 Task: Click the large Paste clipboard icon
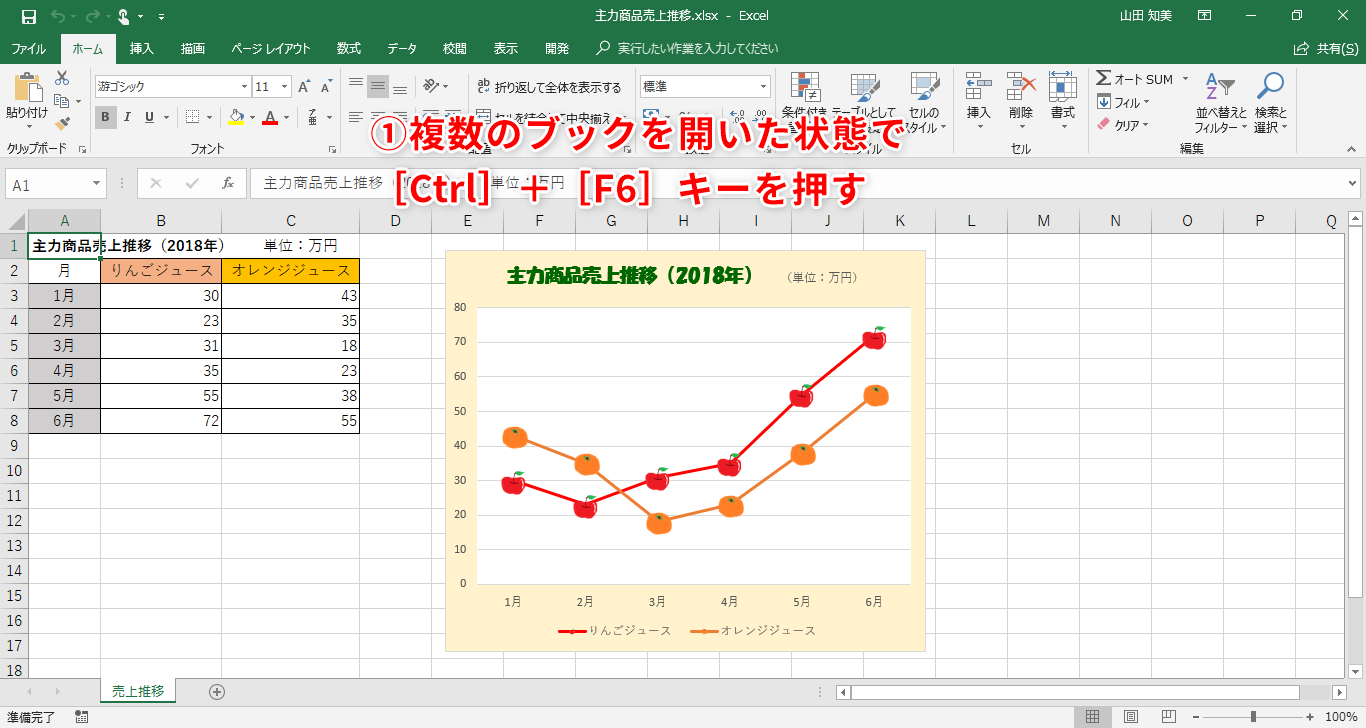[x=27, y=86]
